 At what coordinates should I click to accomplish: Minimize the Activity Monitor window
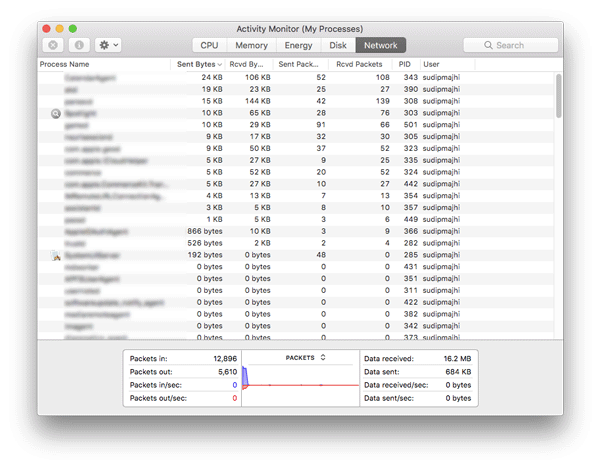(x=60, y=29)
